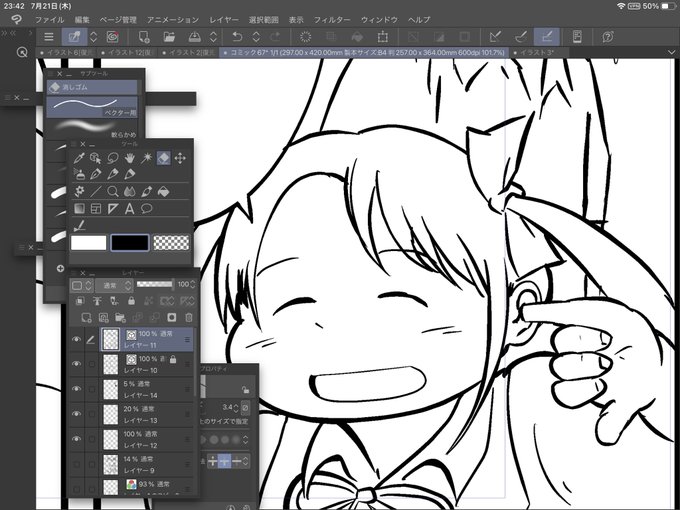Screen dimensions: 680x510
Task: Select the ベクター用 eraser sub tool
Action: pyautogui.click(x=92, y=107)
